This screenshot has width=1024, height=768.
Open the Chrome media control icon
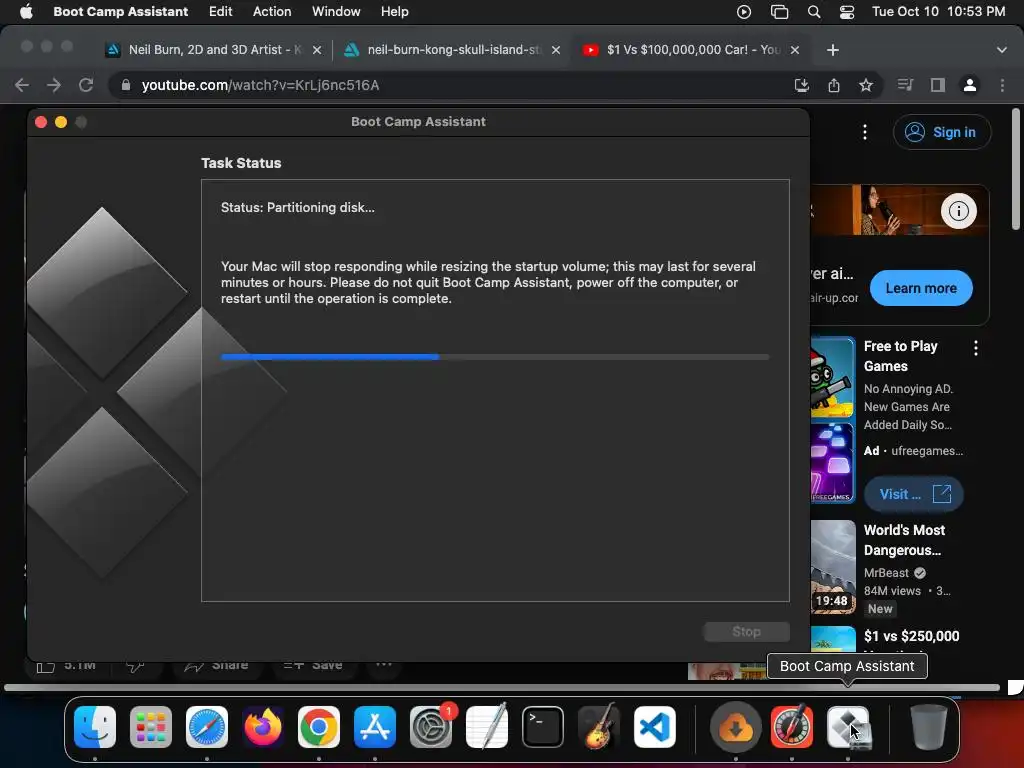point(905,85)
